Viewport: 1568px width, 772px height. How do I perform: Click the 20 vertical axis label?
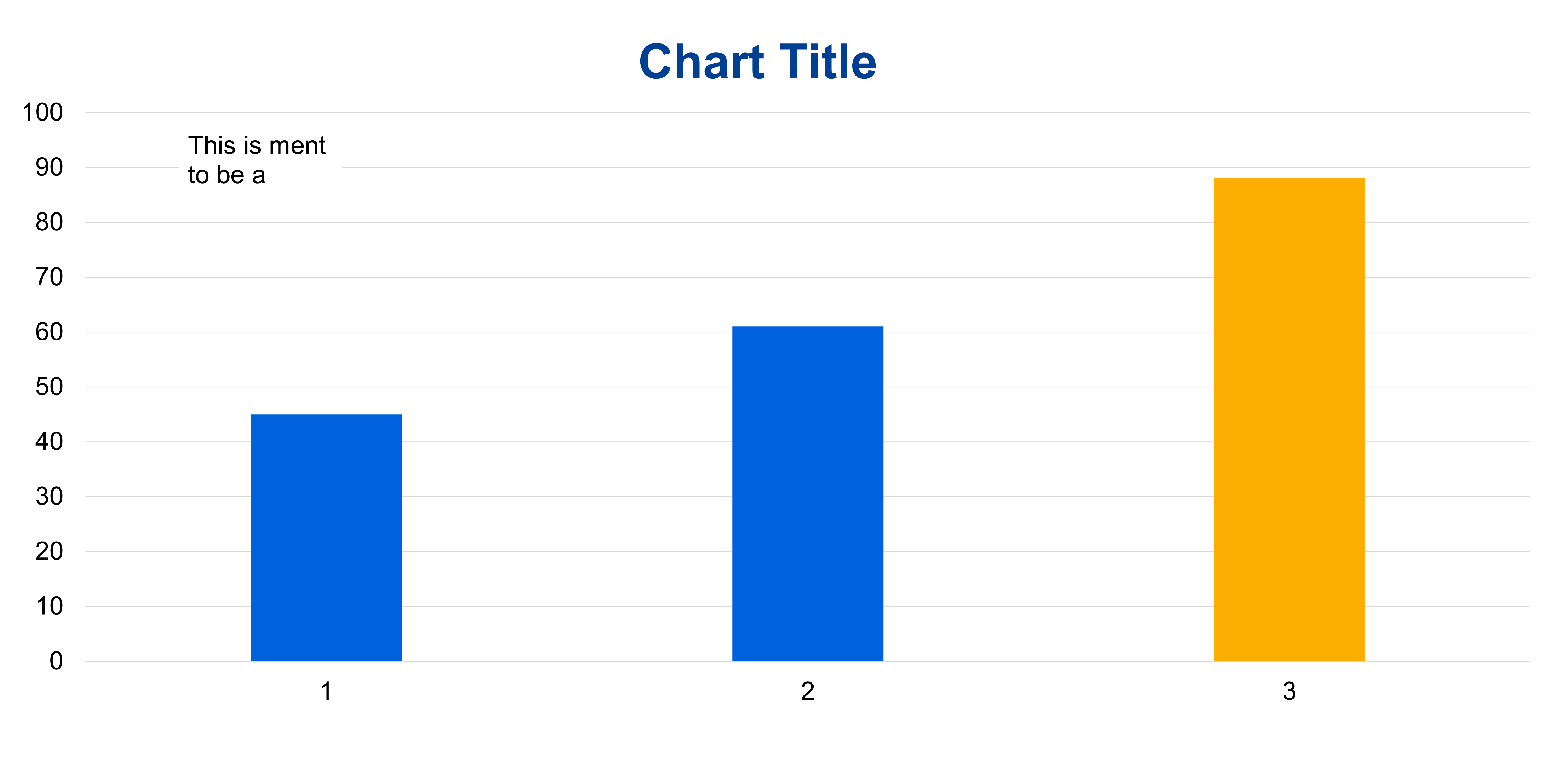point(49,551)
